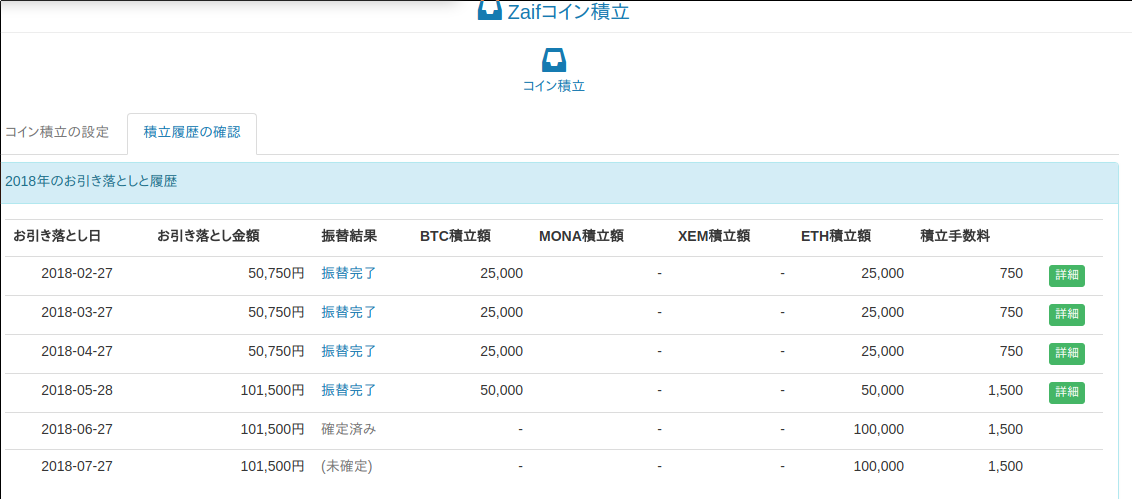Click fee 1,500 in the 2018-06-27 row
The image size is (1132, 499).
tap(1006, 430)
